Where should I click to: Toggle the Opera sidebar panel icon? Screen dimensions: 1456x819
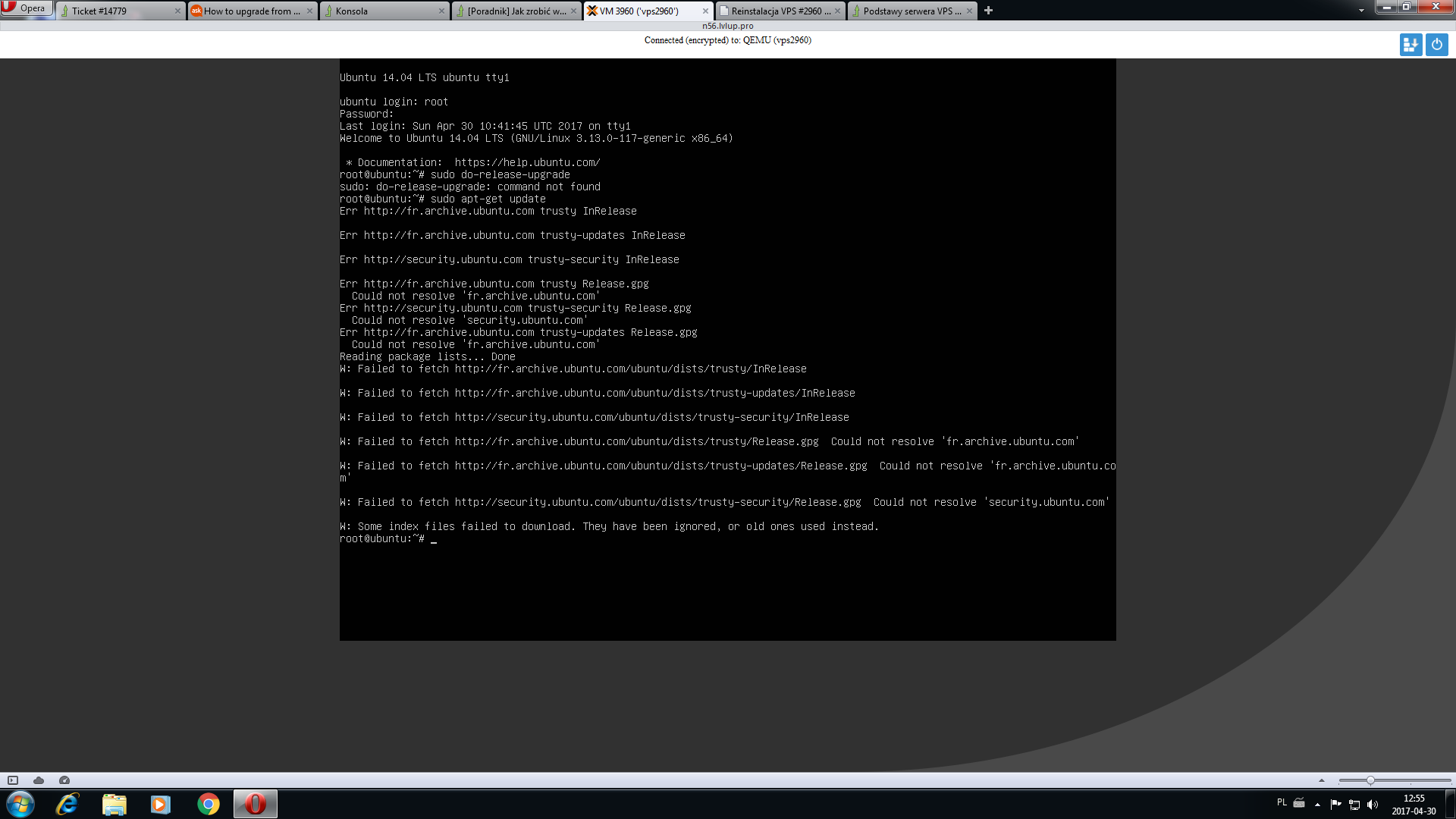pos(13,780)
